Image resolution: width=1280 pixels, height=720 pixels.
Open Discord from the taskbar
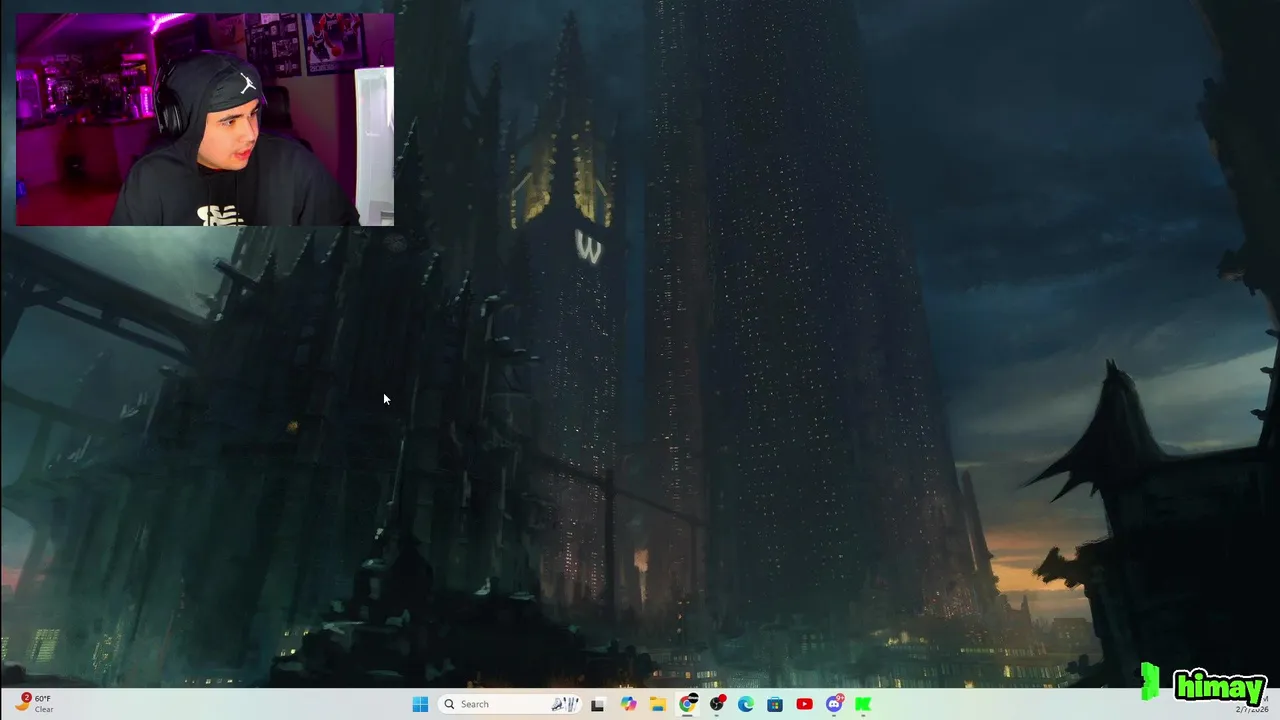click(x=834, y=704)
